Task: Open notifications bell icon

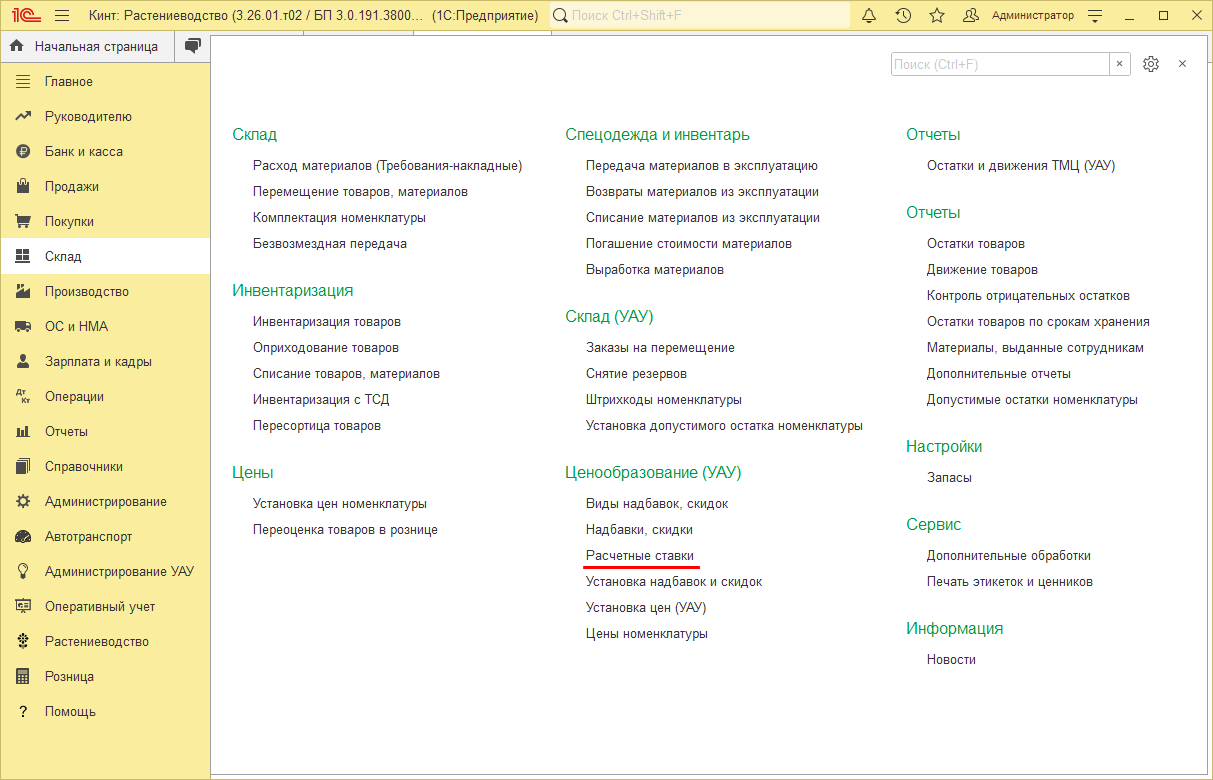Action: pyautogui.click(x=869, y=16)
